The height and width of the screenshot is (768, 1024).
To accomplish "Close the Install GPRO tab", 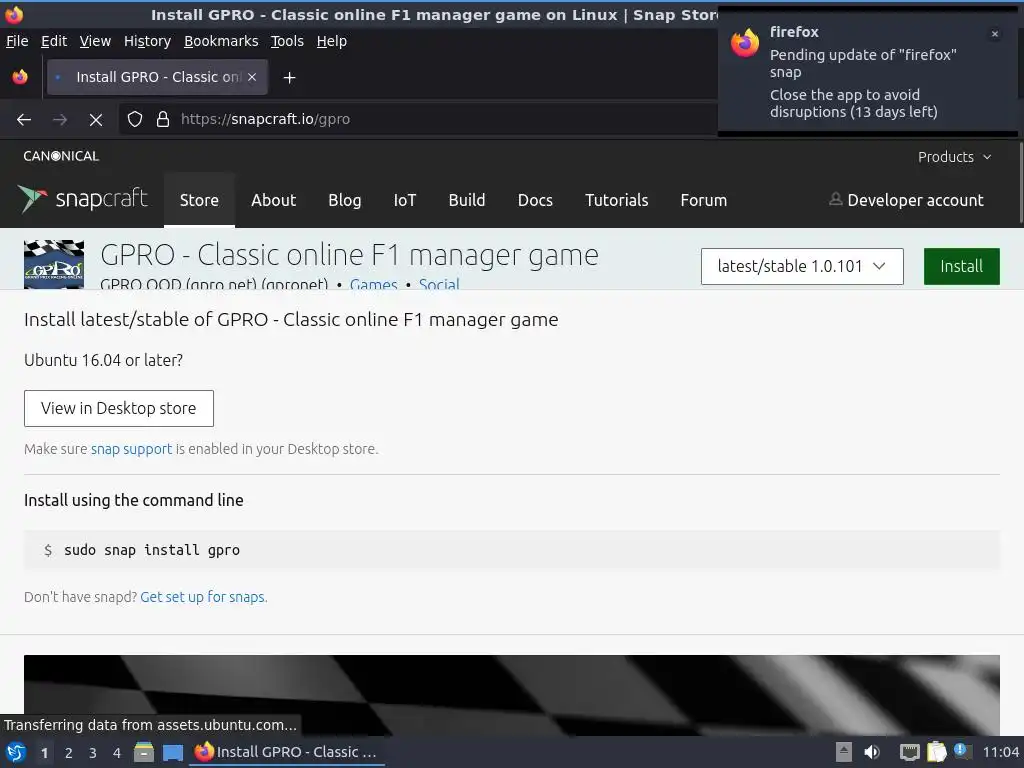I will click(x=252, y=77).
